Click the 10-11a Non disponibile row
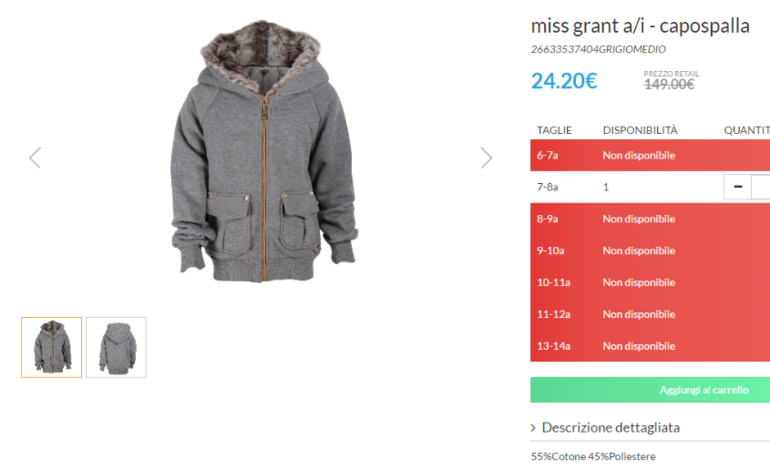The image size is (770, 470). click(x=650, y=282)
